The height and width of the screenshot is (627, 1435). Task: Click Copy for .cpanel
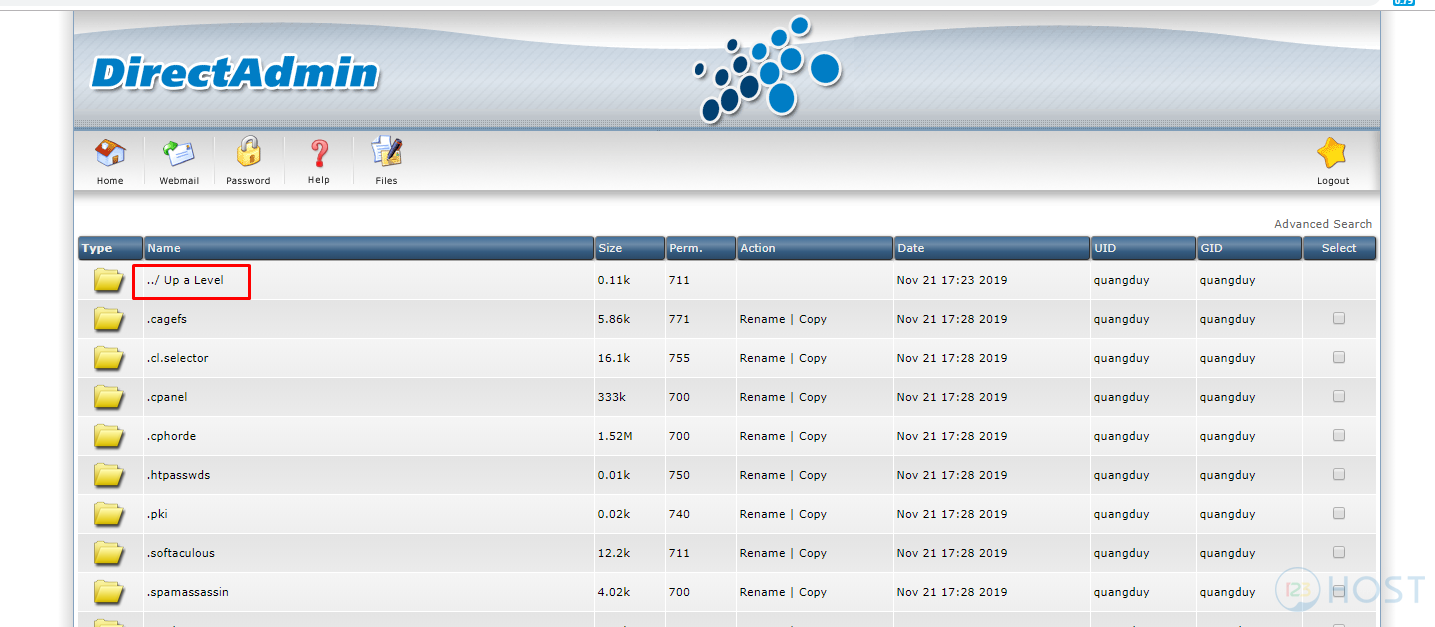point(813,398)
